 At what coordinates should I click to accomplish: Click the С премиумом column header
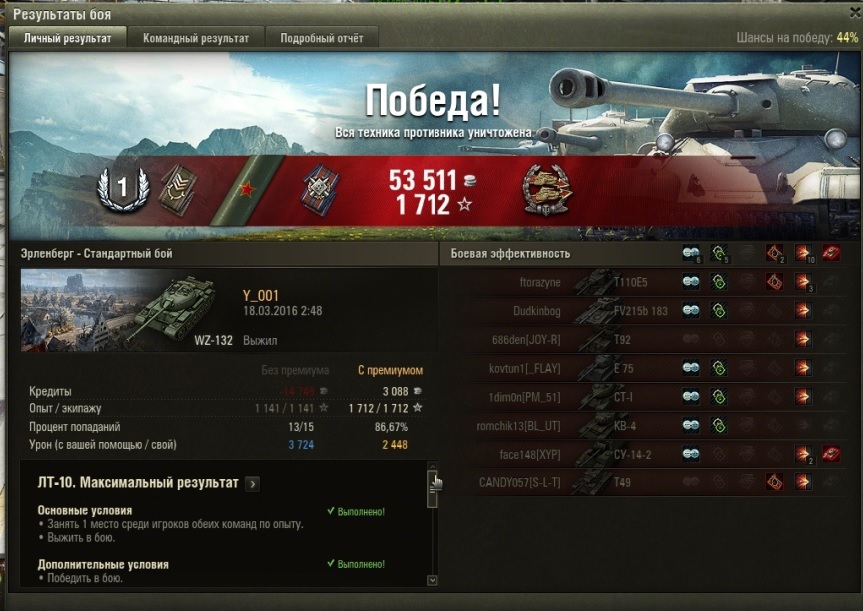pos(390,370)
